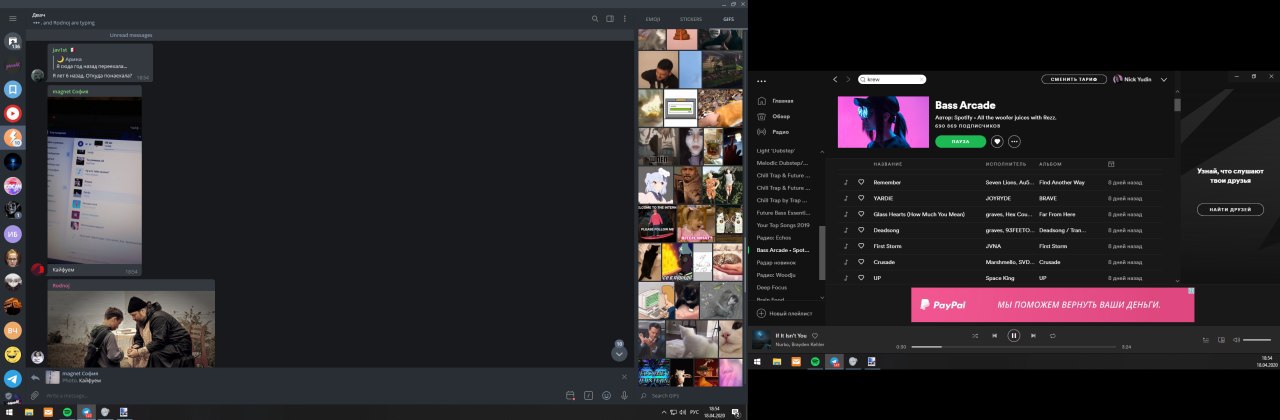Pause playback with the round player button
This screenshot has width=1280, height=420.
tap(1013, 336)
